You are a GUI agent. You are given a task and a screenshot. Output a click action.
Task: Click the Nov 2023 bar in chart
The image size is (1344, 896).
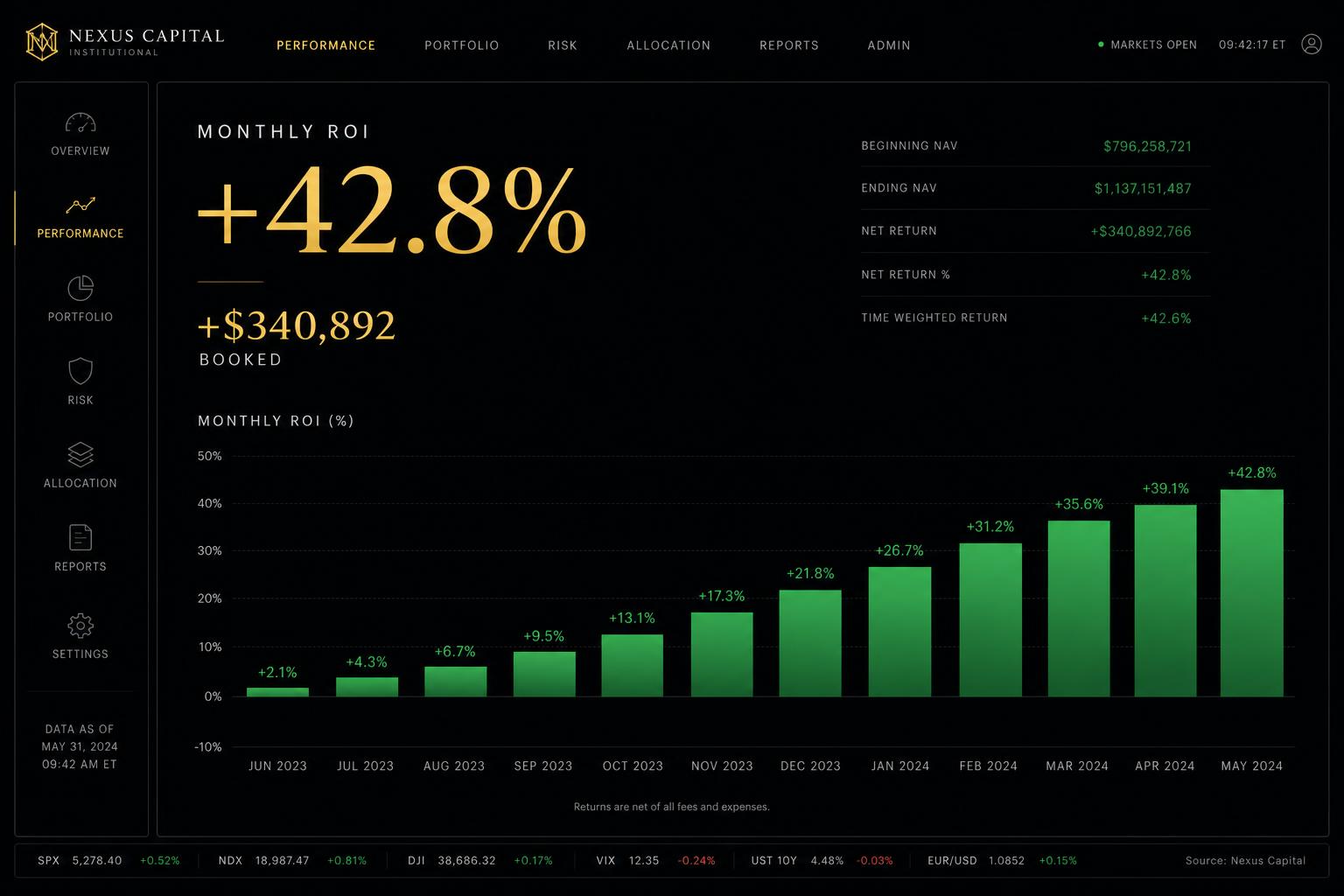pos(722,654)
